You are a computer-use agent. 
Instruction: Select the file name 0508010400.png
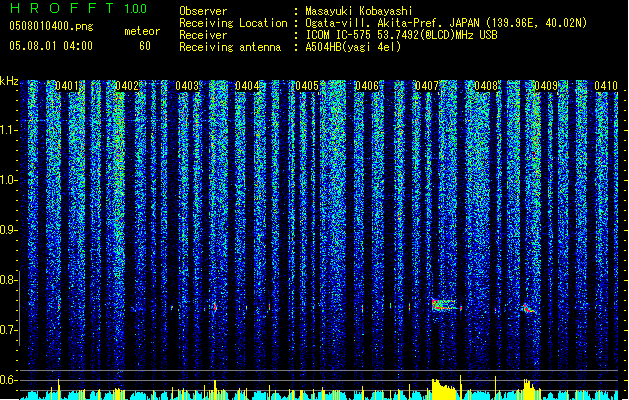click(51, 27)
